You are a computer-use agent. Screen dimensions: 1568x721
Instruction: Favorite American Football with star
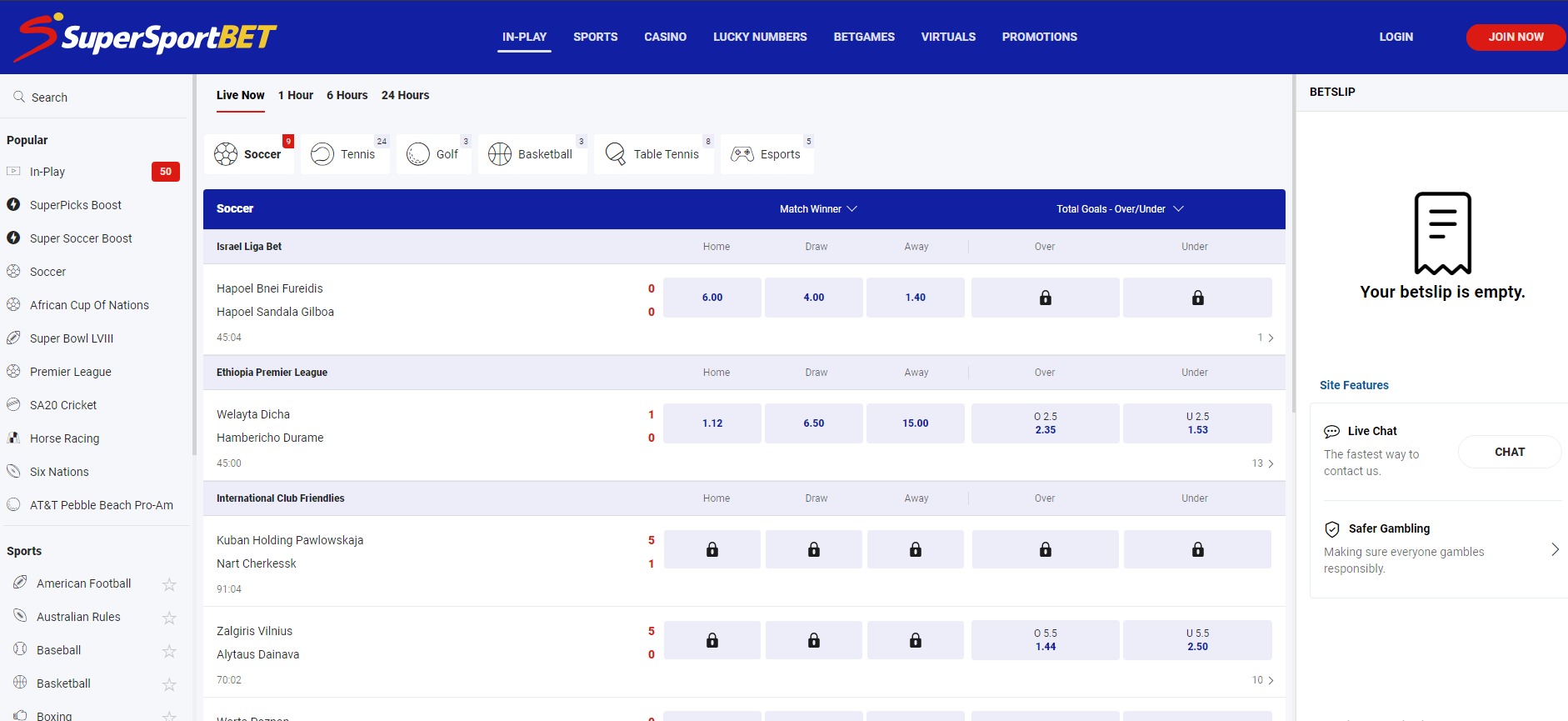point(169,584)
